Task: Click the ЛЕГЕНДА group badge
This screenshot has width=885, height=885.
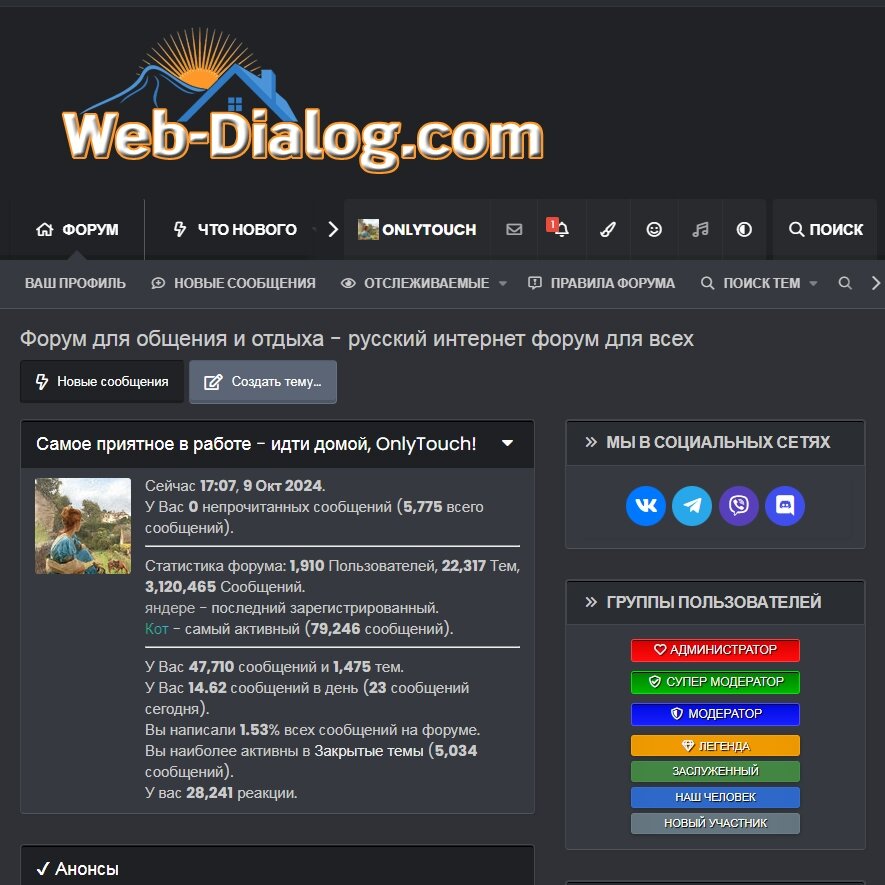Action: 715,746
